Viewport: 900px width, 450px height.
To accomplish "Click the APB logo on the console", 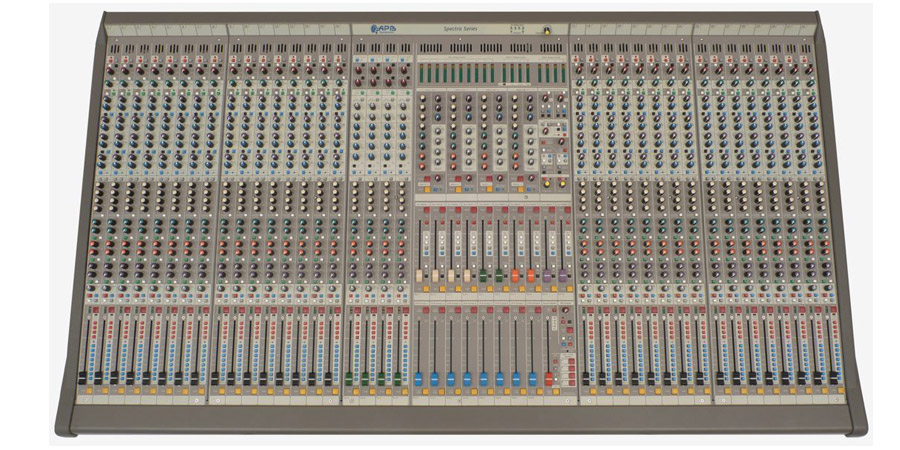I will [383, 29].
